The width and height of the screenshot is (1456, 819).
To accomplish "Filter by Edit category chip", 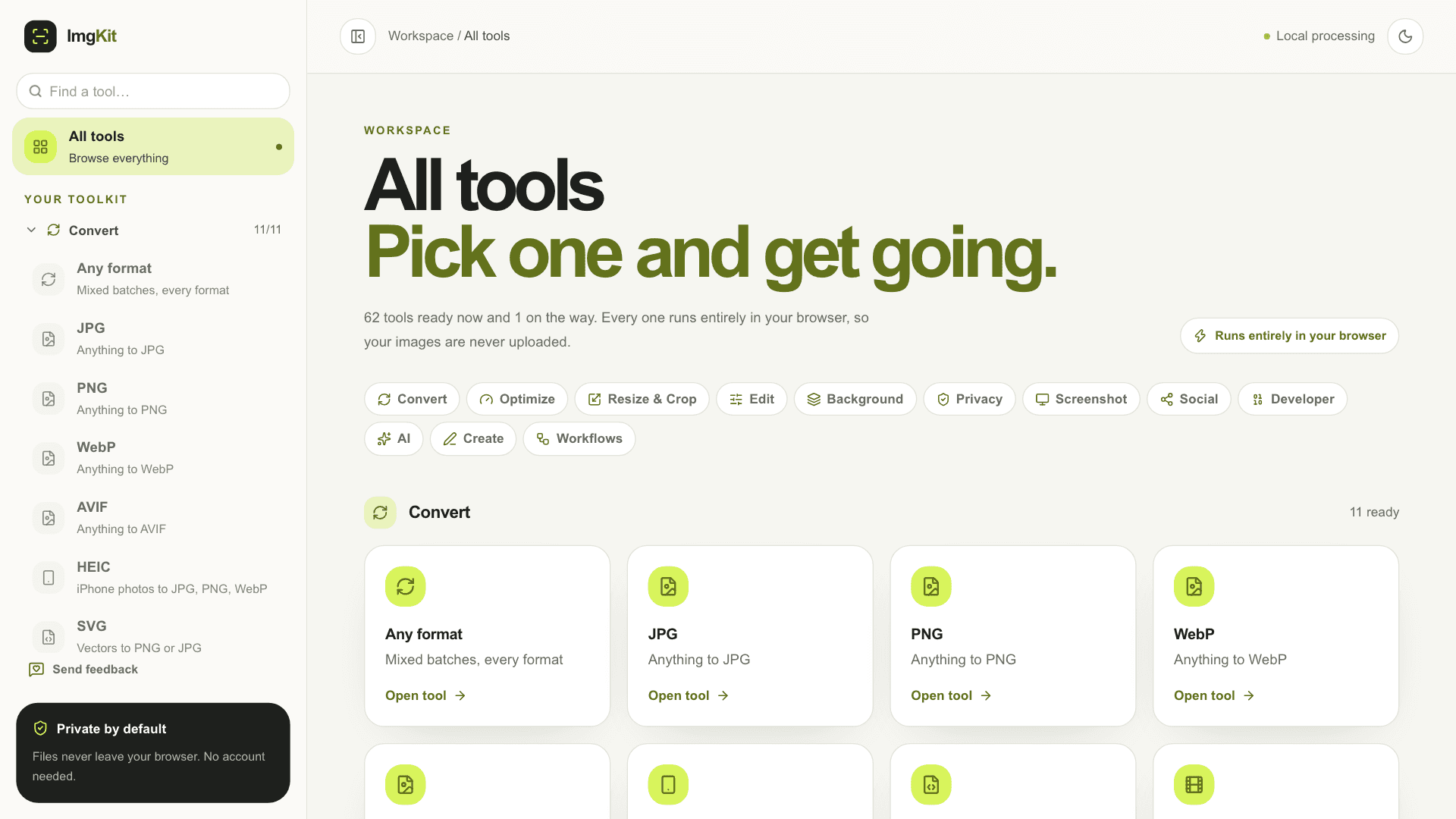I will (752, 399).
